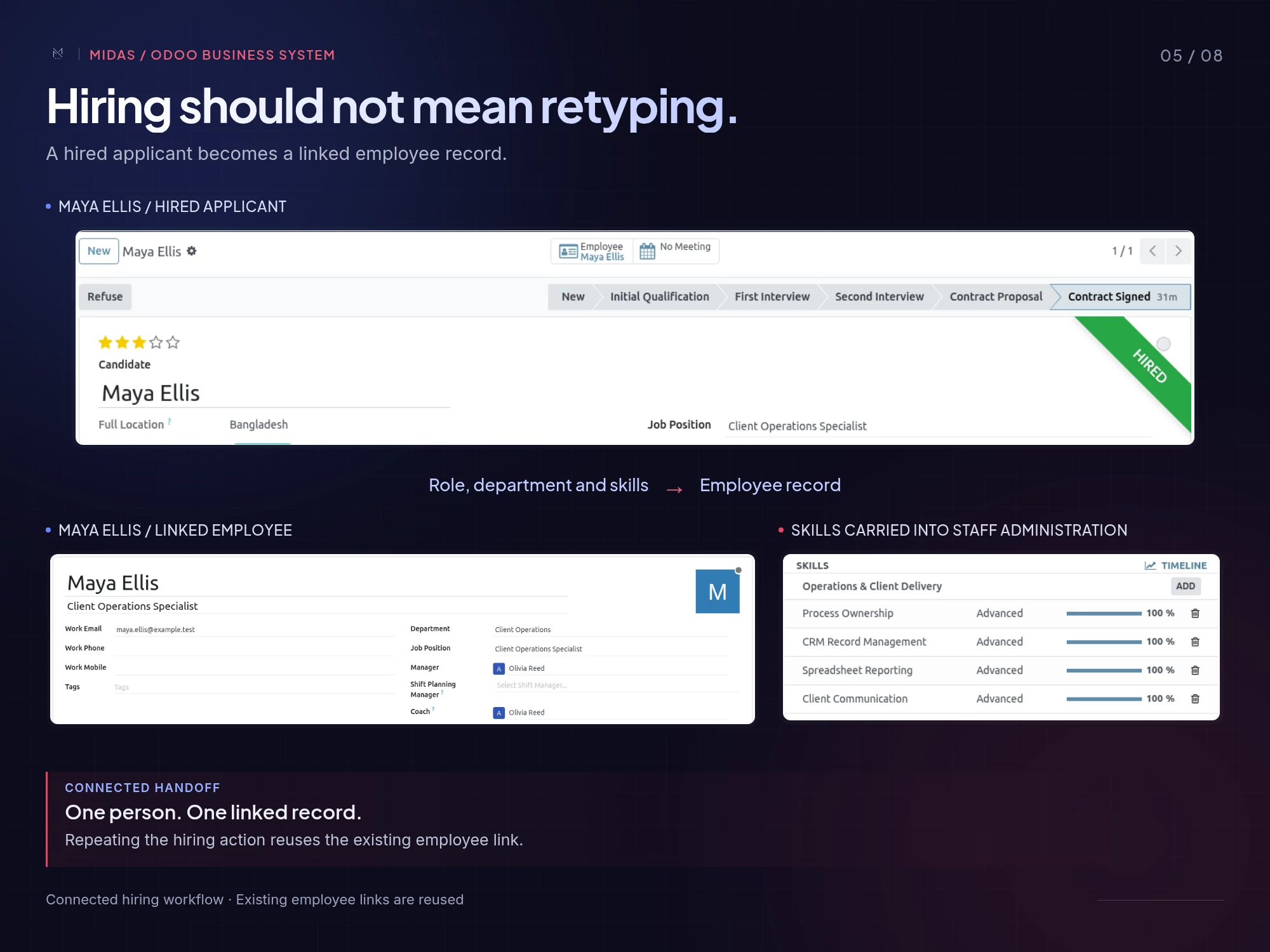Set the third rating star

(x=139, y=343)
